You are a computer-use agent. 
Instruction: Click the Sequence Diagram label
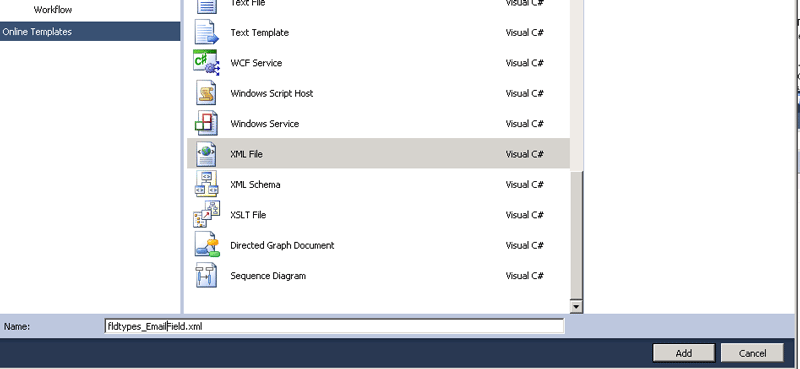tap(268, 276)
